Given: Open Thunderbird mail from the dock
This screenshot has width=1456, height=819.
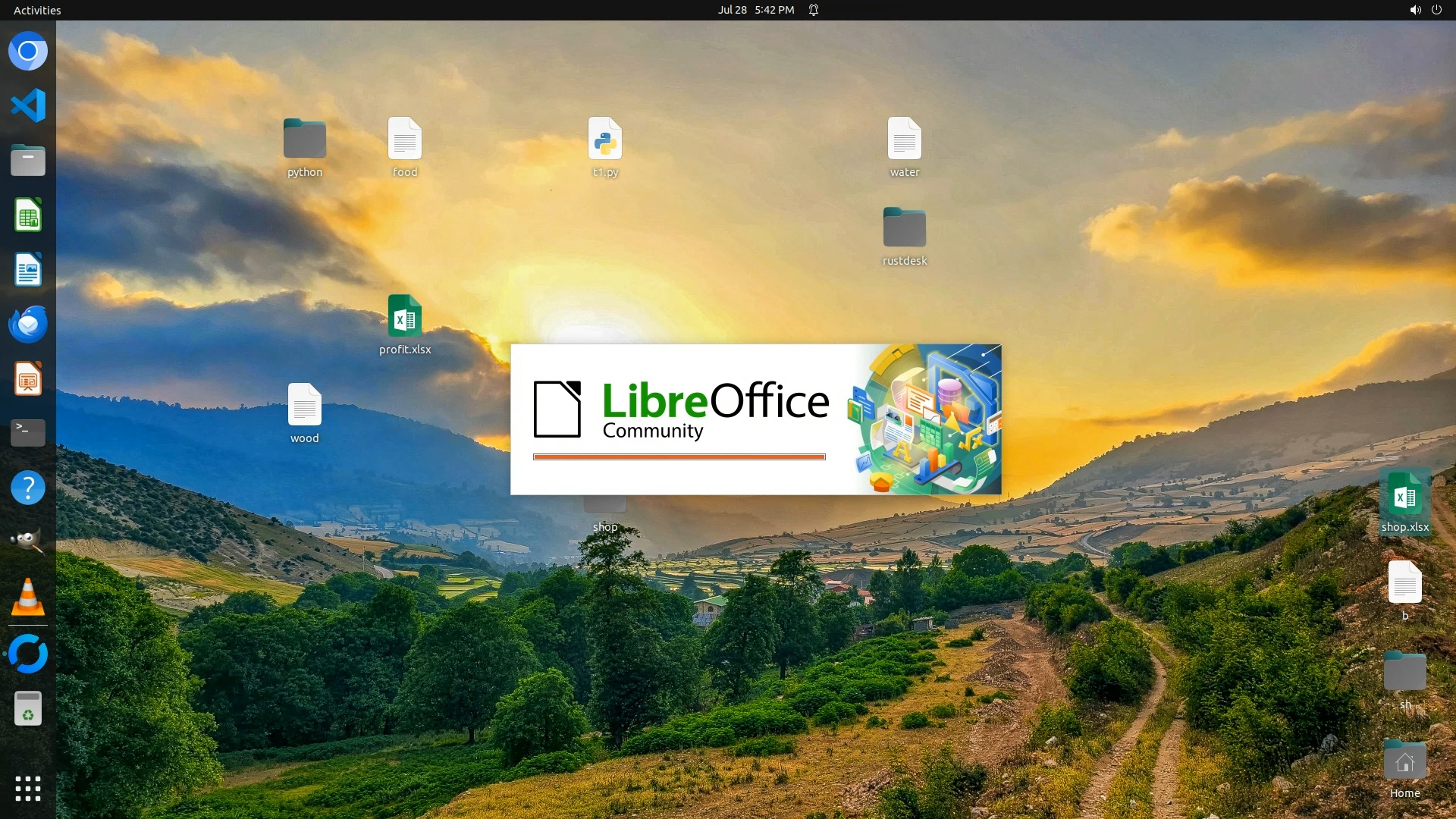Looking at the screenshot, I should tap(28, 325).
